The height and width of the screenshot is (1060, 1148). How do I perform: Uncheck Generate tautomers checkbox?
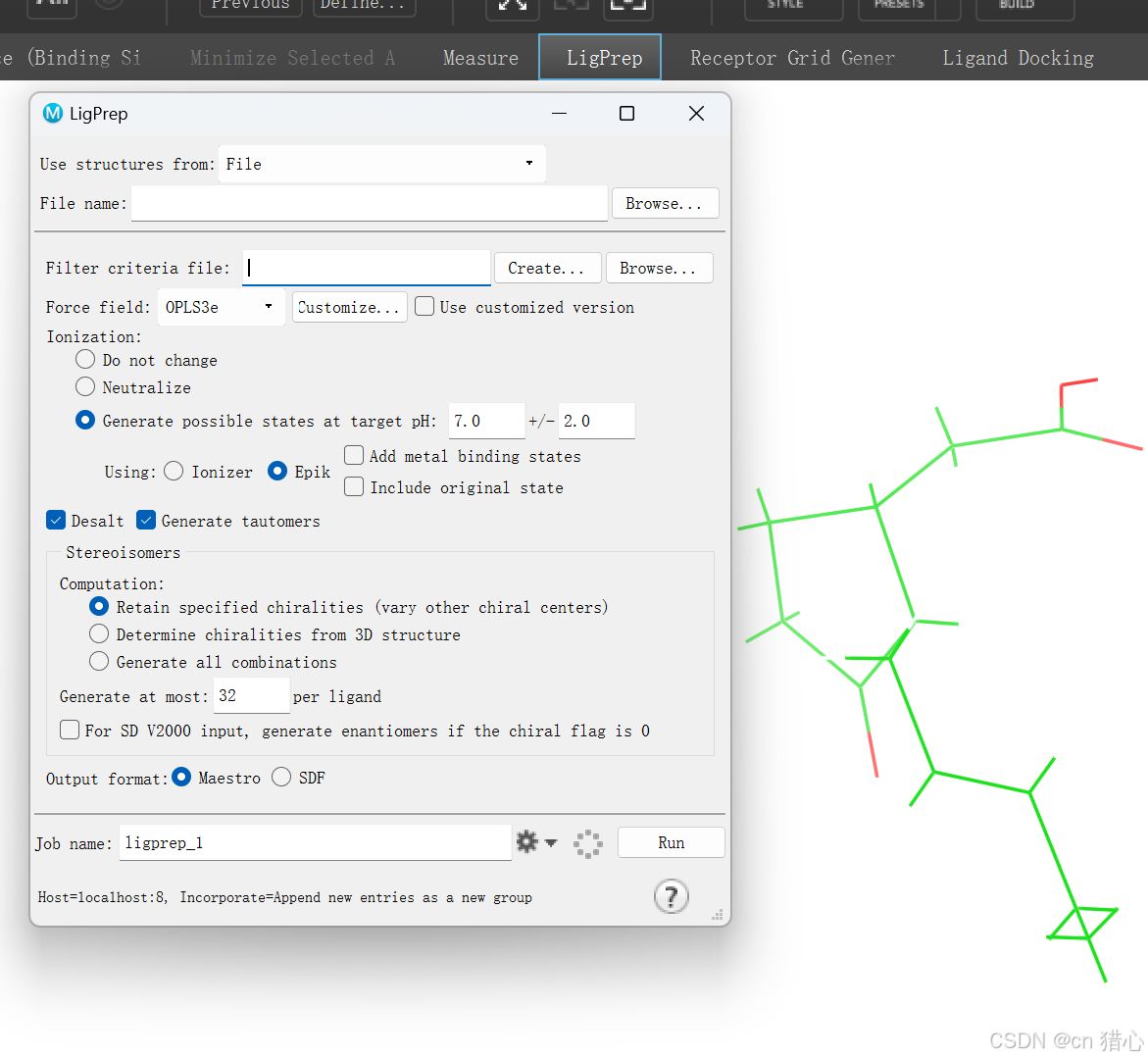tap(146, 520)
